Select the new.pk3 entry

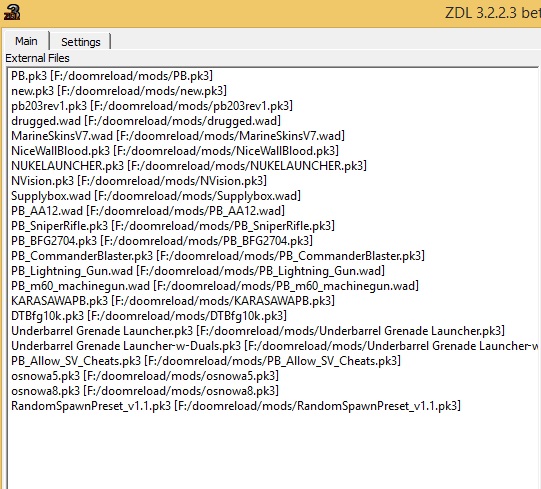point(119,91)
